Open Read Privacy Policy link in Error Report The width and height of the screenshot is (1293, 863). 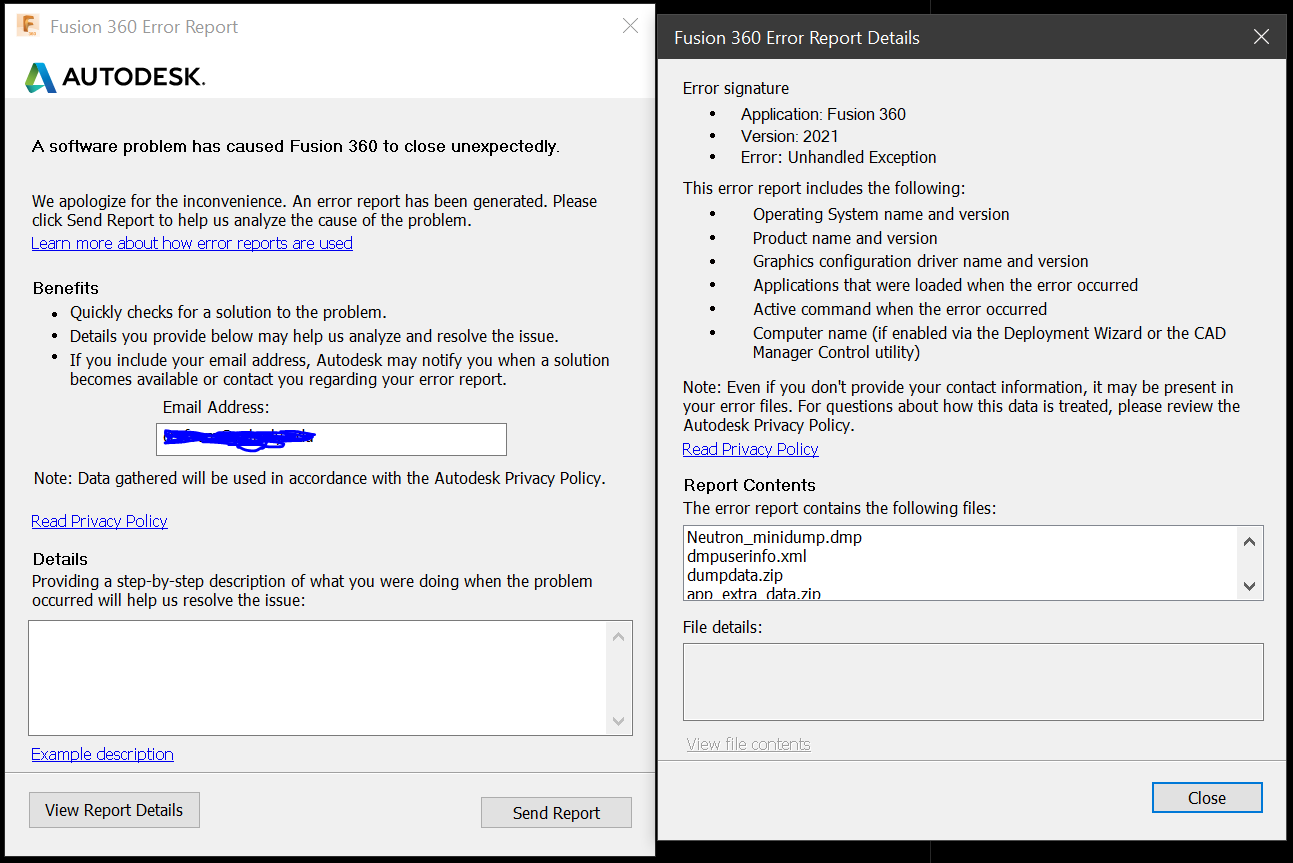click(x=99, y=521)
